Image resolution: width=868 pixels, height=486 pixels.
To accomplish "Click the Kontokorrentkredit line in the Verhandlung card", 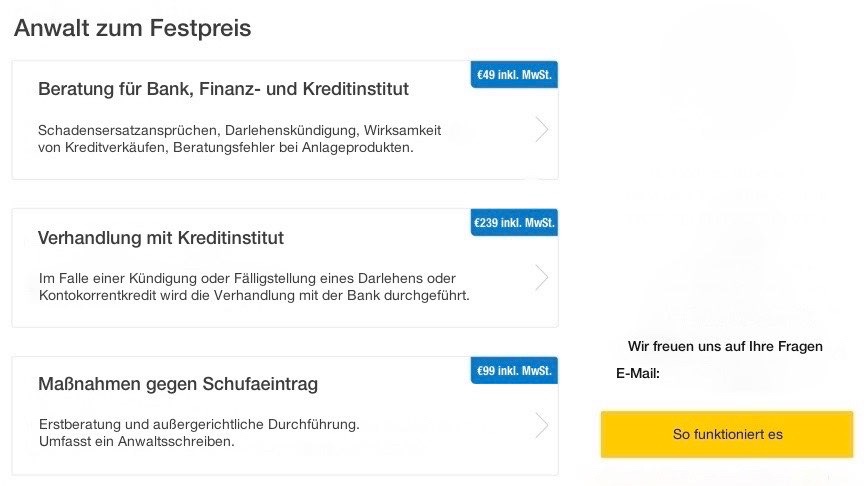I will tap(253, 296).
